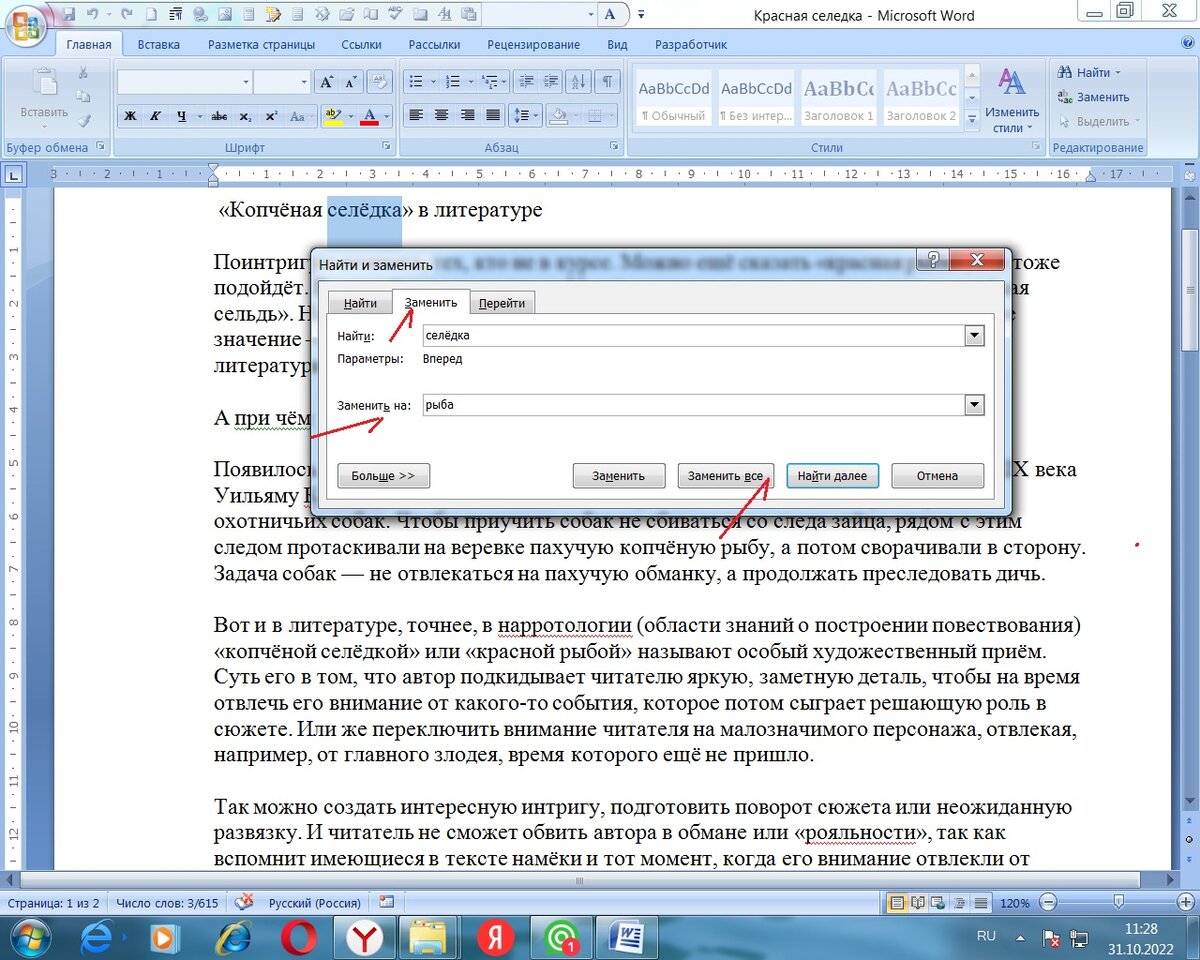Click the 'Больше >>' button
Image resolution: width=1200 pixels, height=960 pixels.
coord(383,476)
